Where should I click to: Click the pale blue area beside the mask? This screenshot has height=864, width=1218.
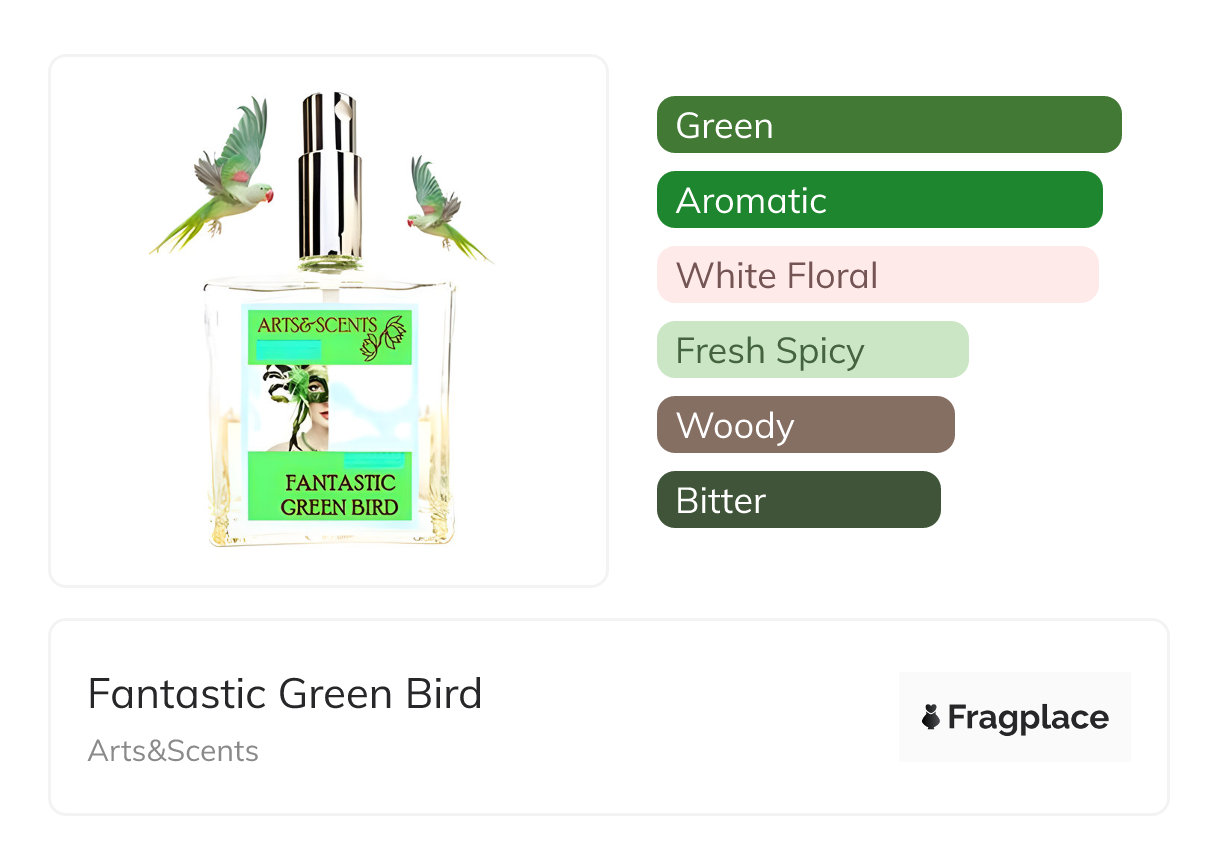pos(375,408)
